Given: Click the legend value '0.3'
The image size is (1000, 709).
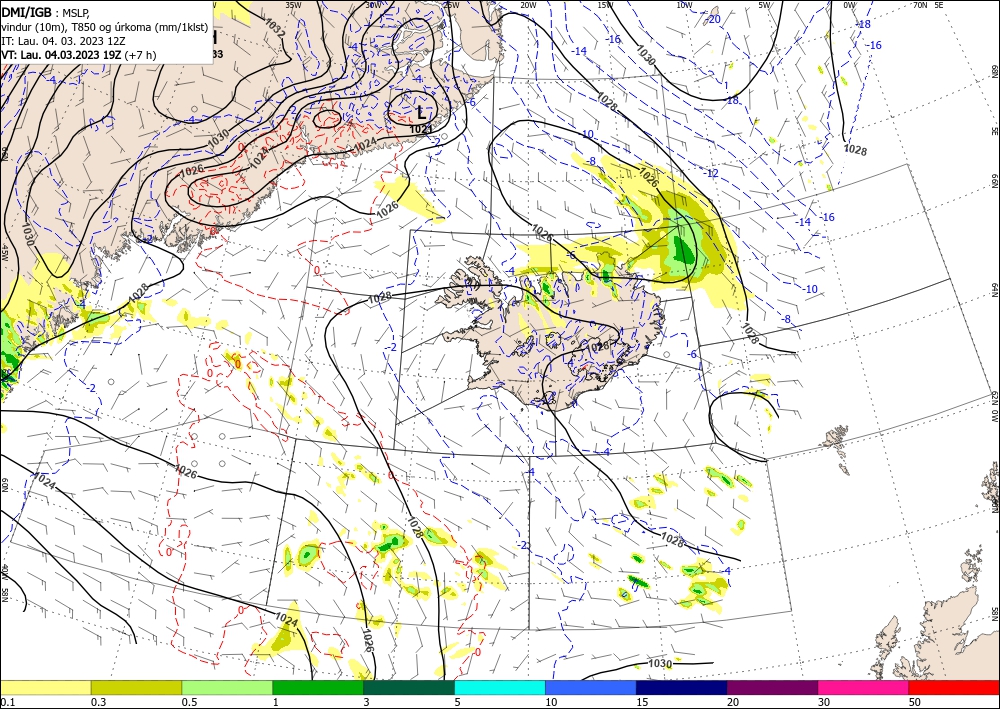Looking at the screenshot, I should click(x=98, y=702).
